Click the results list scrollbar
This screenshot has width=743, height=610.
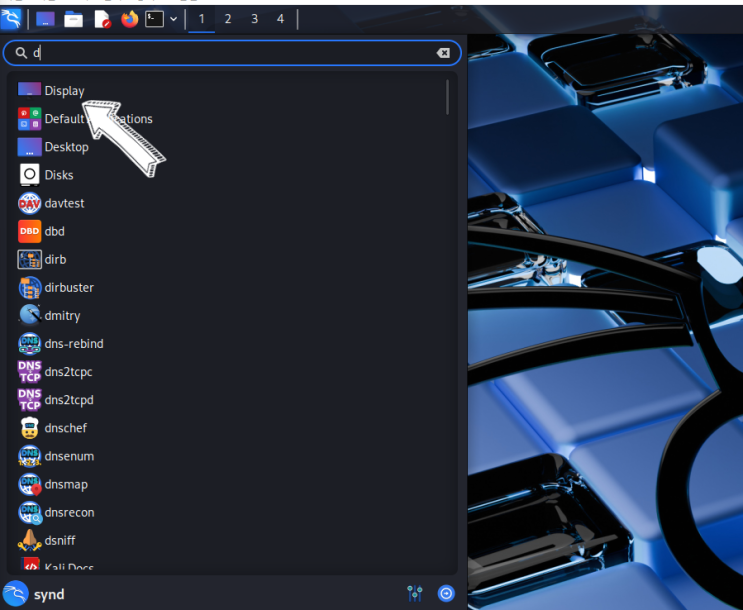coord(447,97)
